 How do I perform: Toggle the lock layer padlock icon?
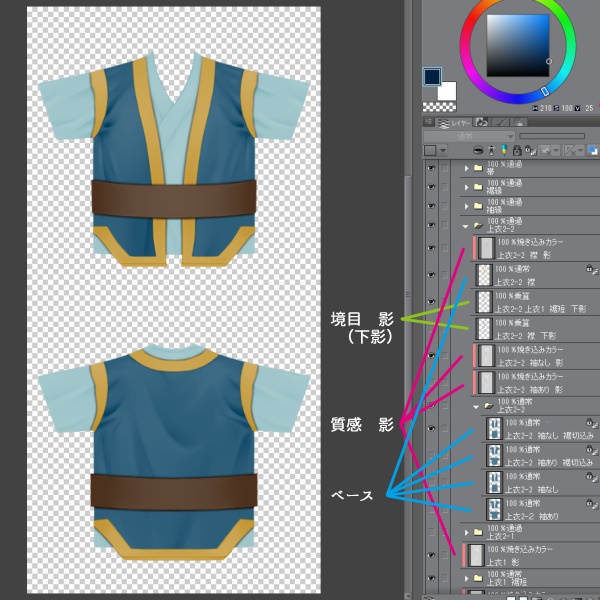[x=517, y=150]
